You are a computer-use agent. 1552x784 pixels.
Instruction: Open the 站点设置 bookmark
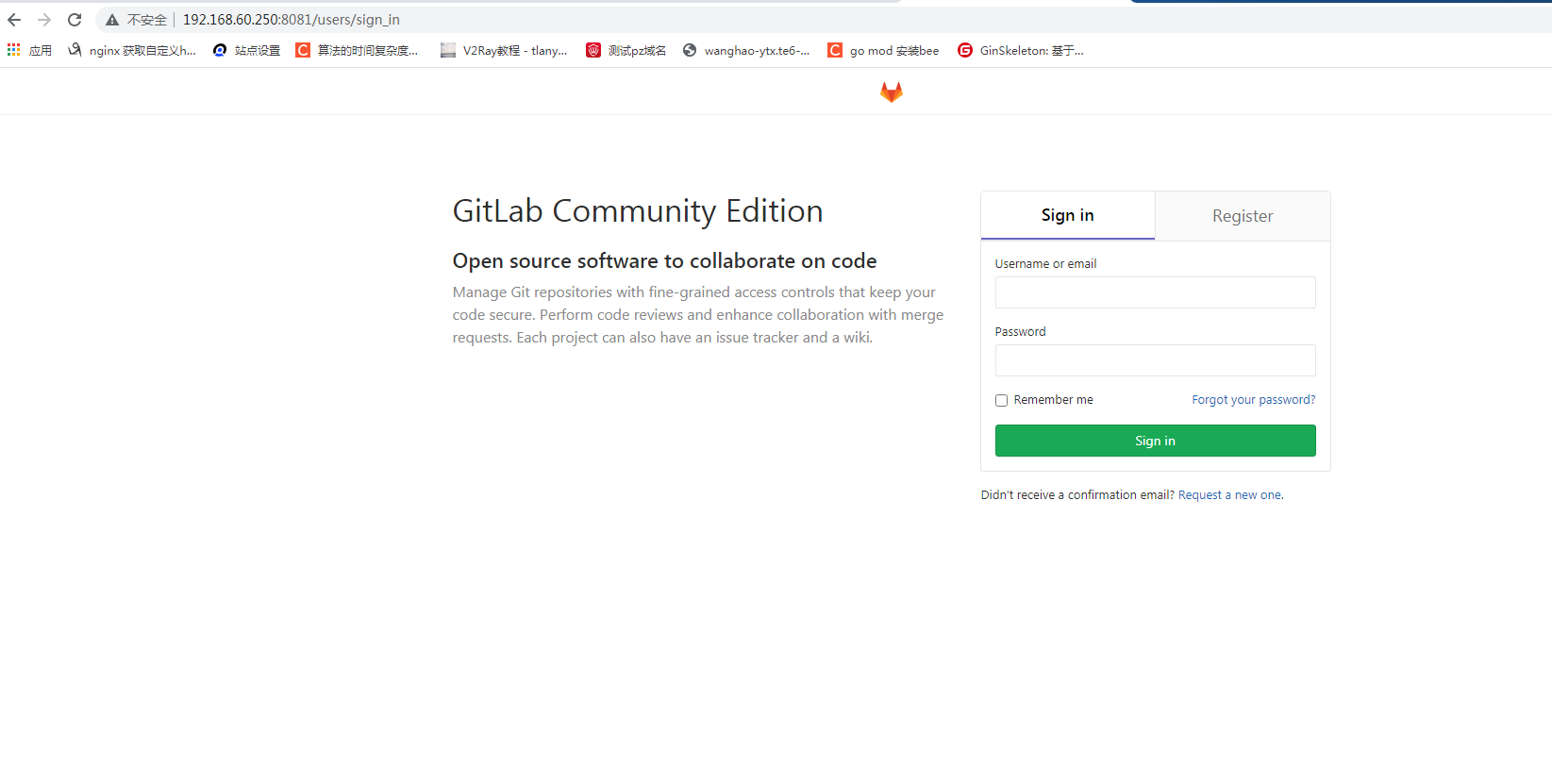[x=247, y=50]
